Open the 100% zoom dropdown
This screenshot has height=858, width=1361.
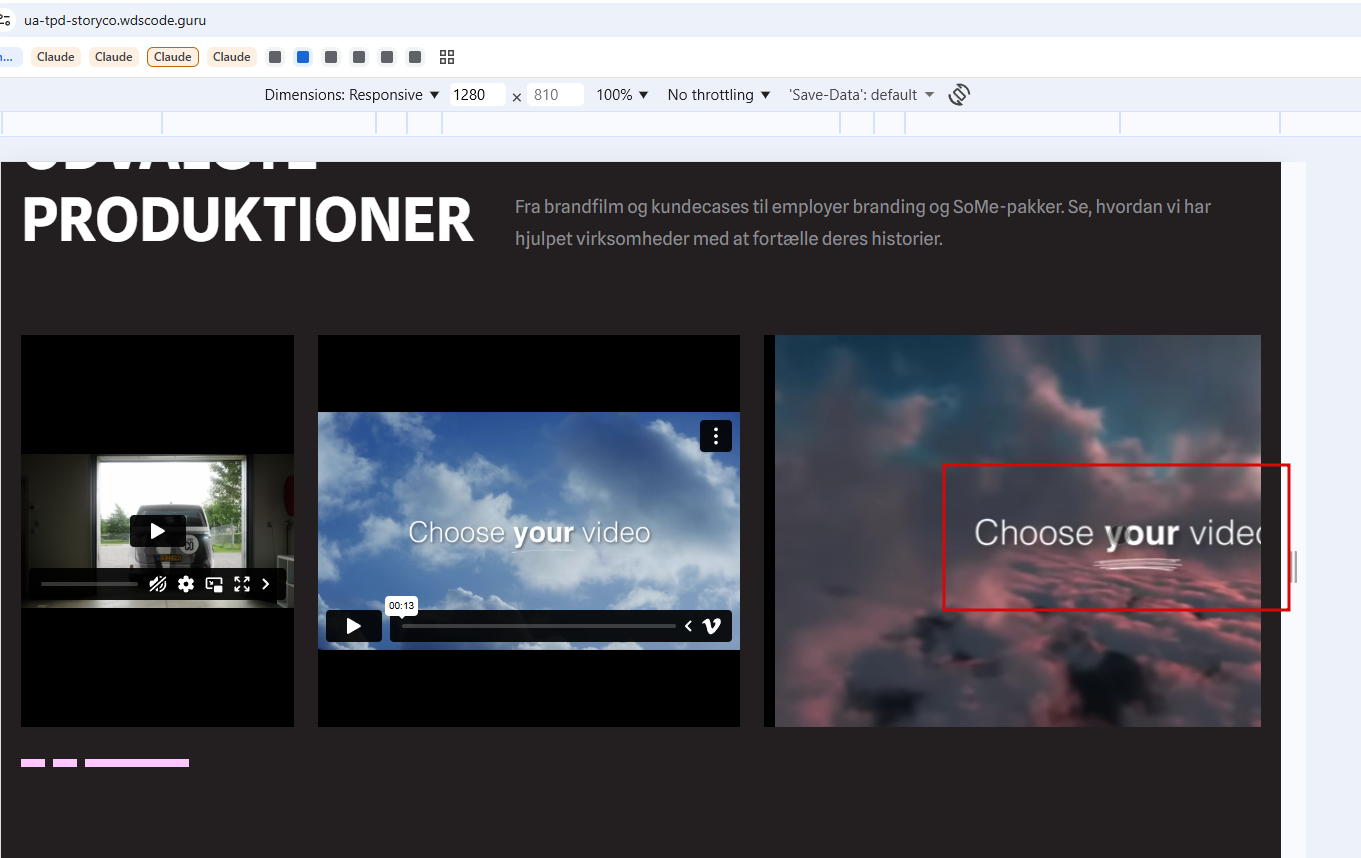622,95
